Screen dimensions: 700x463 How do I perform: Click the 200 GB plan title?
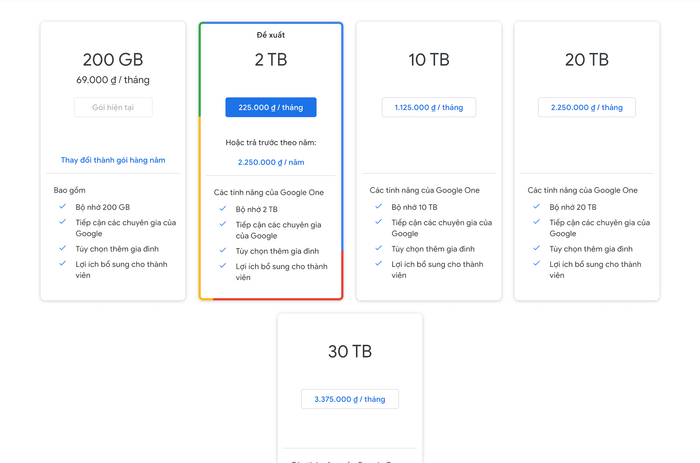[x=113, y=59]
